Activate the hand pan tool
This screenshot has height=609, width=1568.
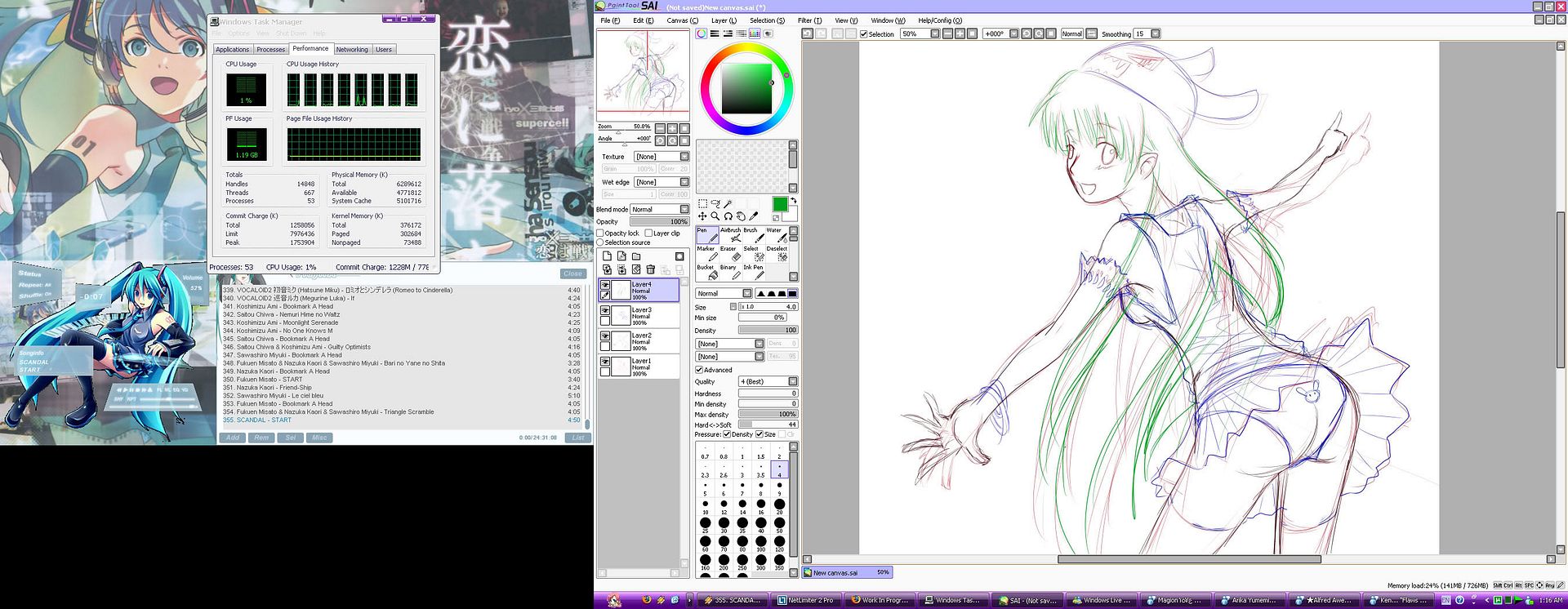point(742,216)
